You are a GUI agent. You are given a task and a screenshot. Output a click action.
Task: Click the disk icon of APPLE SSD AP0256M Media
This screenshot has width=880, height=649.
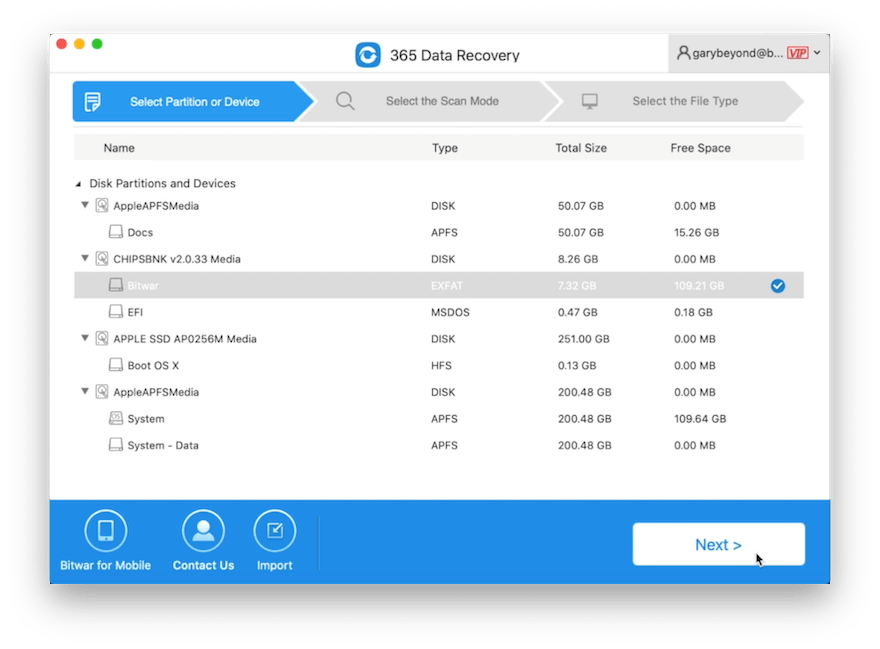click(102, 338)
